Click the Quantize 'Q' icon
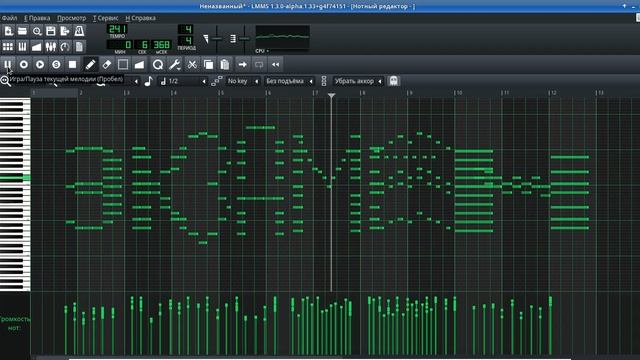This screenshot has height=360, width=640. (158, 64)
